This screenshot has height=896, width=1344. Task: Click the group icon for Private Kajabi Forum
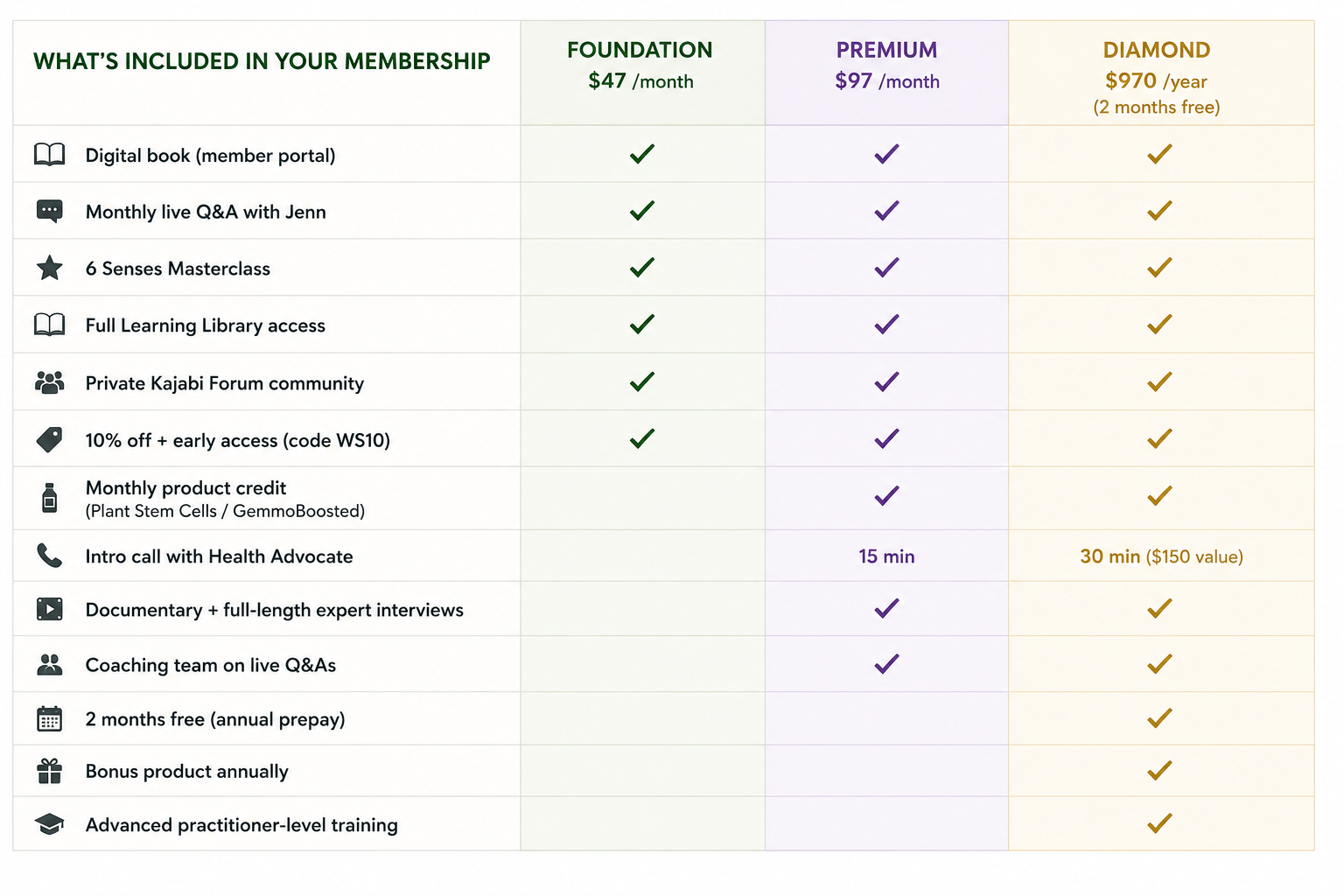point(49,382)
